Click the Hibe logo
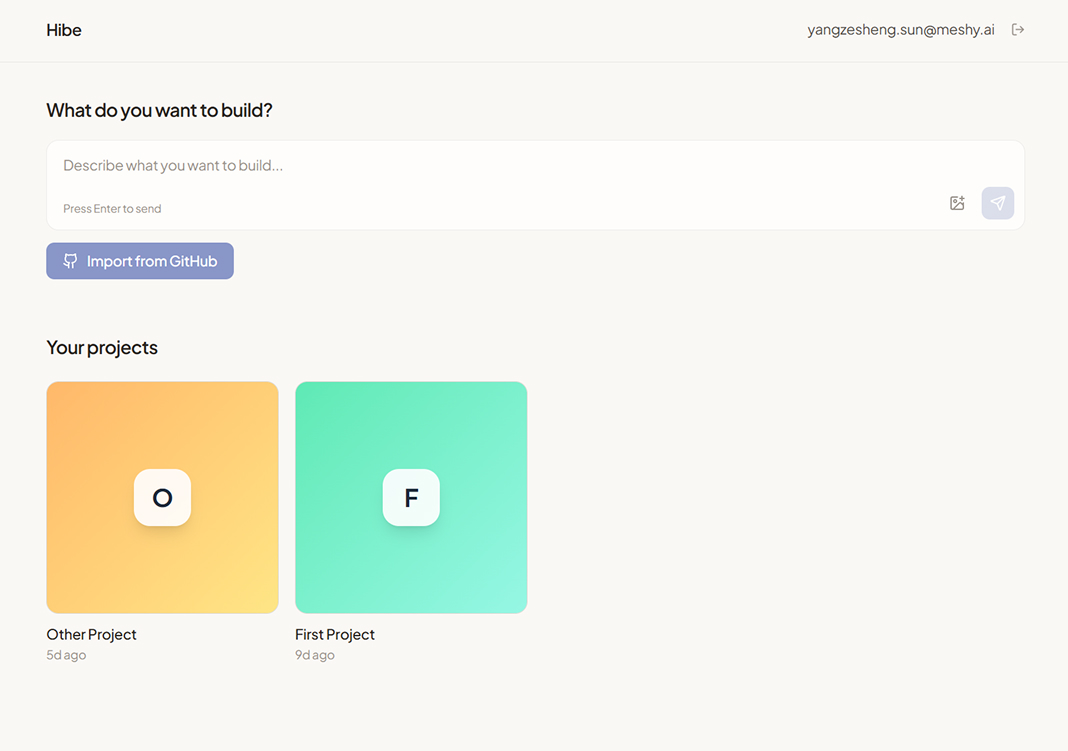Viewport: 1068px width, 751px height. click(64, 30)
